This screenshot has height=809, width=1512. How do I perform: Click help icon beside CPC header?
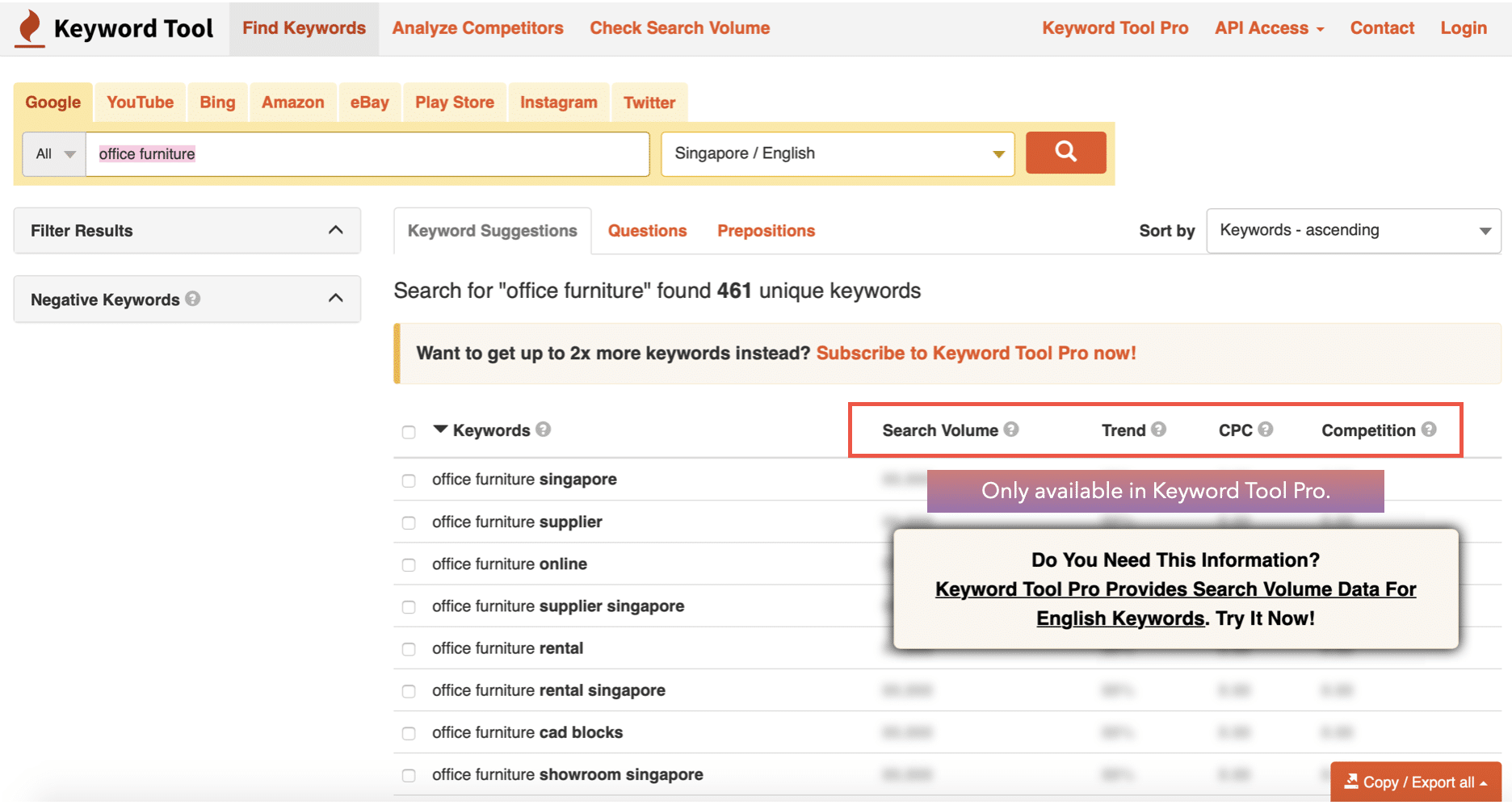pyautogui.click(x=1266, y=430)
